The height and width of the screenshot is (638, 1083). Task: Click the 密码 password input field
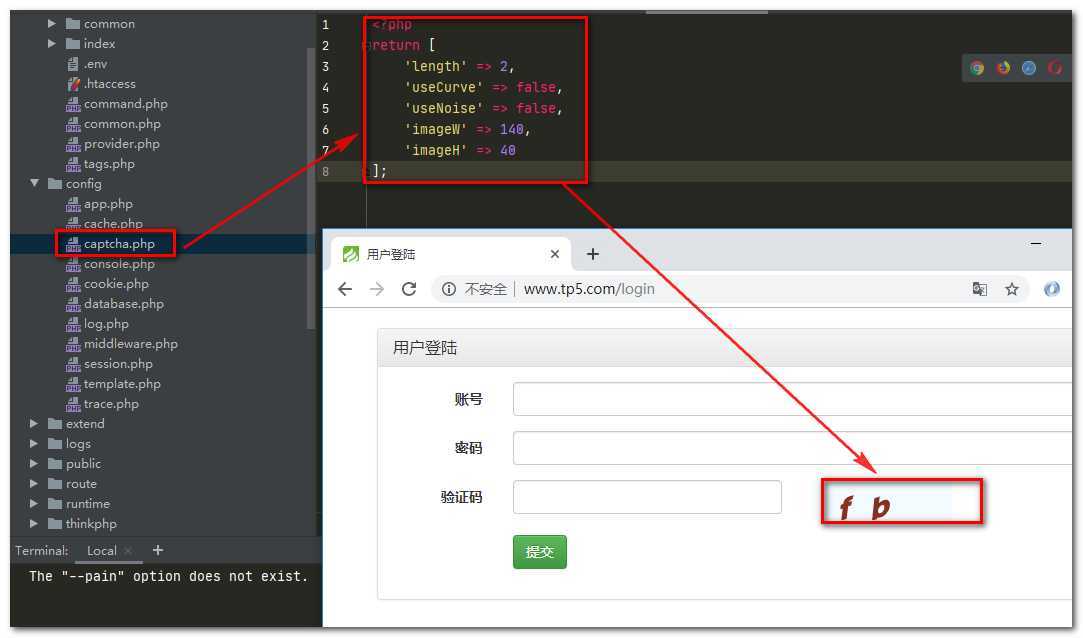pos(792,448)
